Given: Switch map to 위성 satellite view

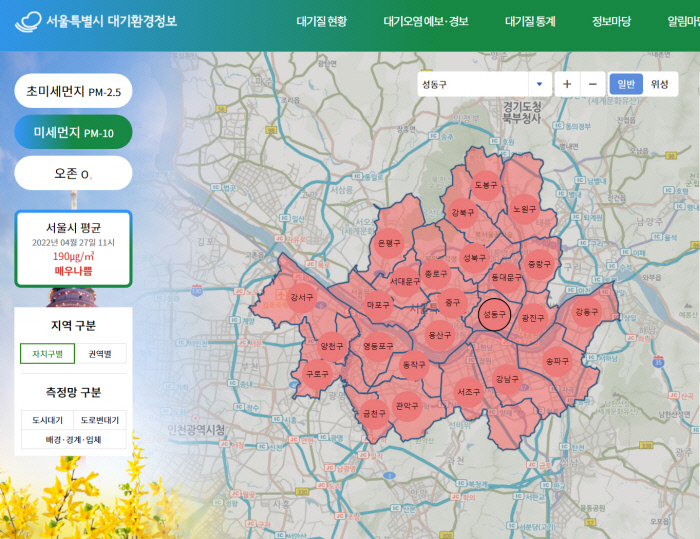Looking at the screenshot, I should [659, 84].
